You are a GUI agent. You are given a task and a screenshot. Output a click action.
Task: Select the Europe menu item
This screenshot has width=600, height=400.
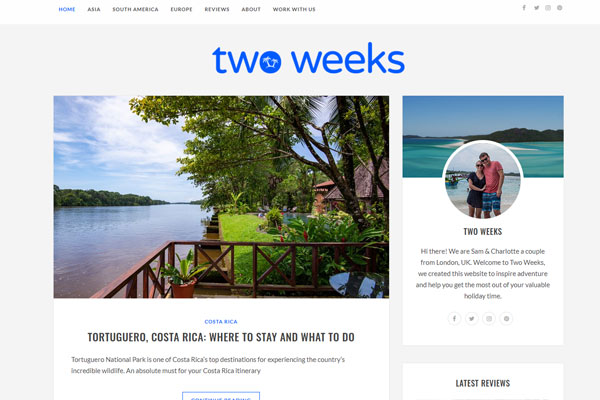[181, 9]
